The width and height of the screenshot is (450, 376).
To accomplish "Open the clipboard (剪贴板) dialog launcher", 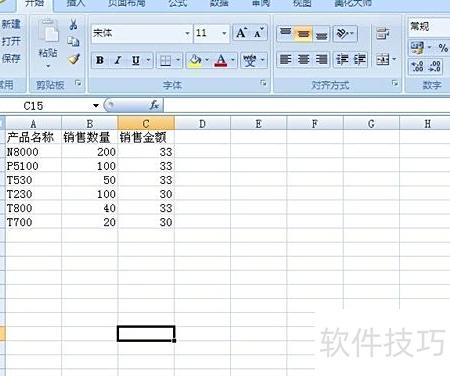I will click(78, 83).
